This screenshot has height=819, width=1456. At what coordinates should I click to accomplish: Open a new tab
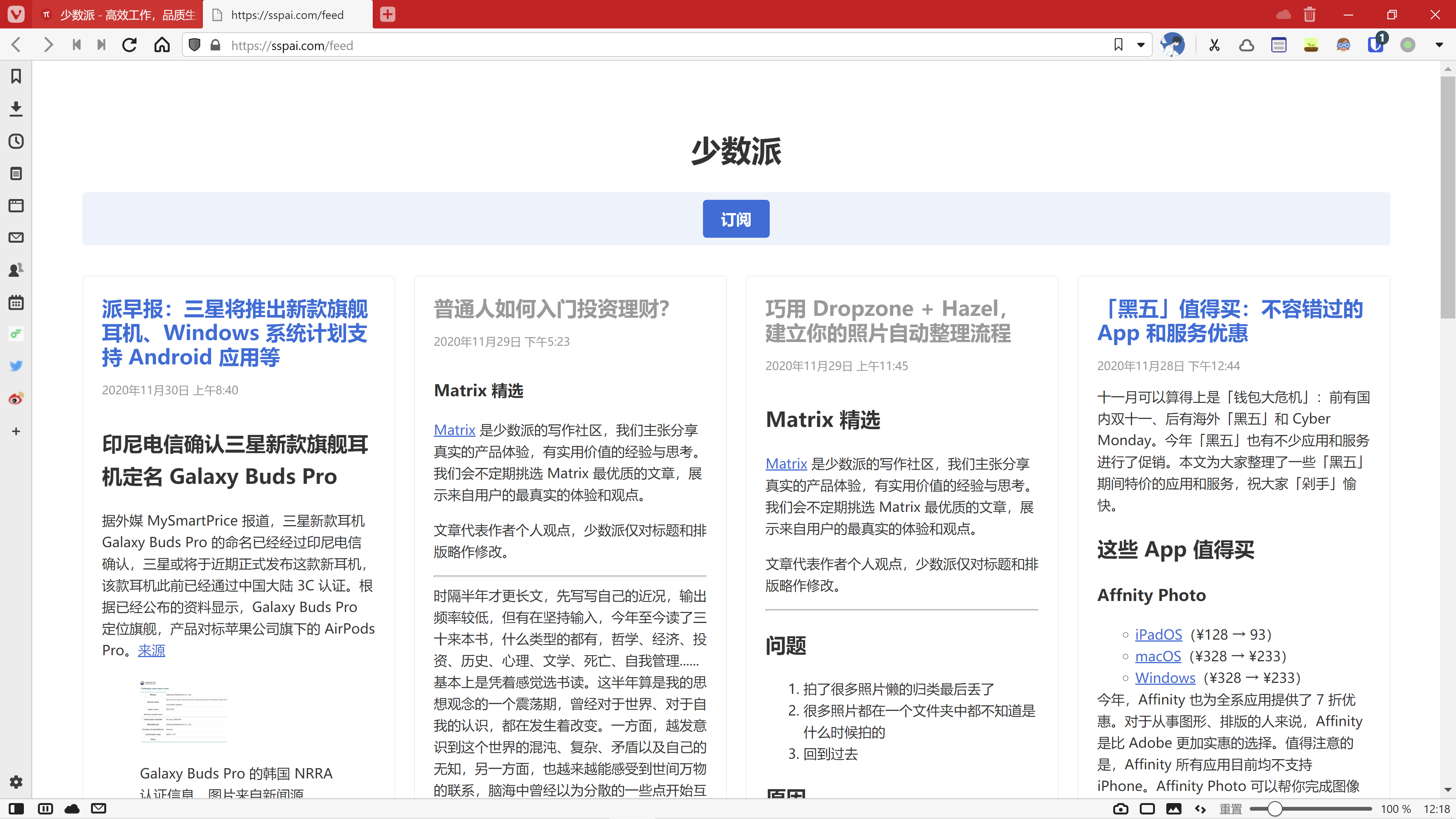click(388, 15)
